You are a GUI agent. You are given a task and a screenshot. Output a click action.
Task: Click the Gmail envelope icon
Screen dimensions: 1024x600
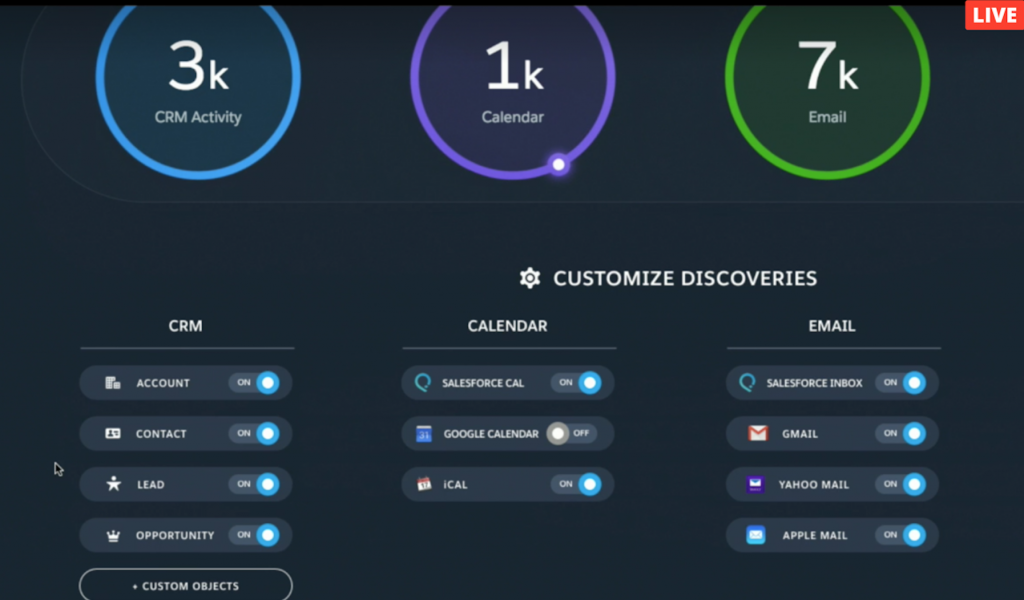pyautogui.click(x=758, y=434)
